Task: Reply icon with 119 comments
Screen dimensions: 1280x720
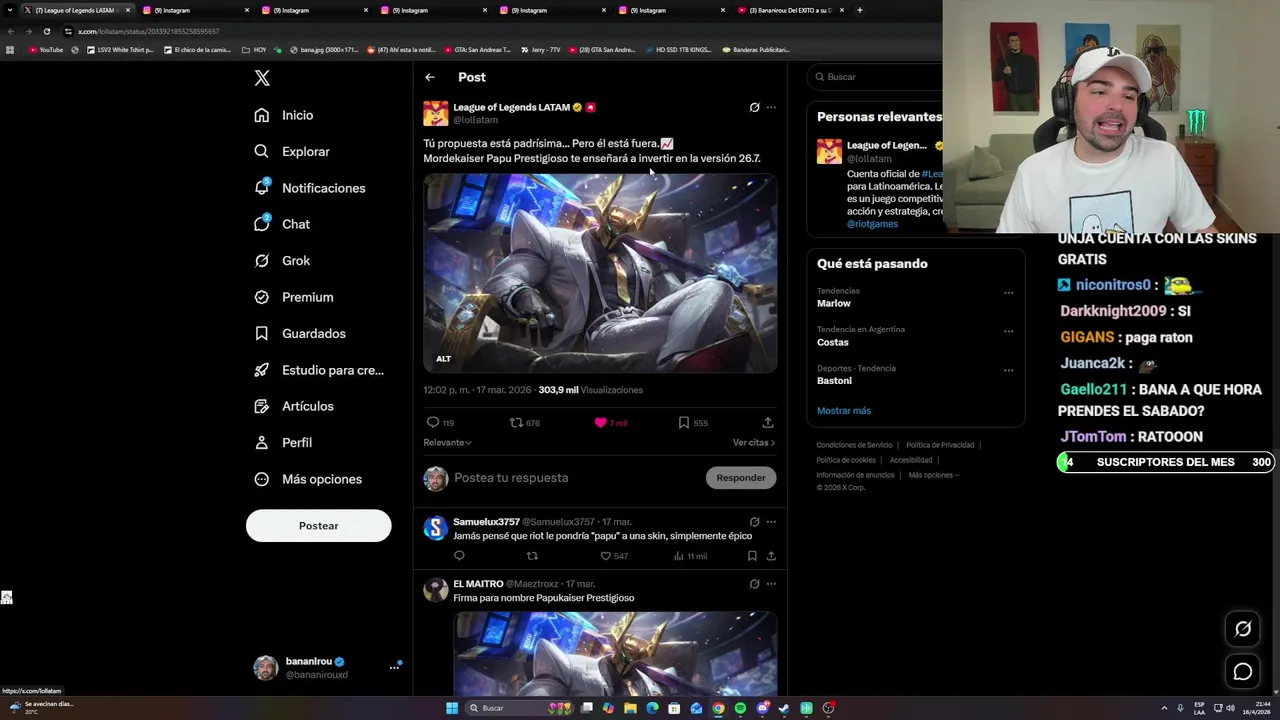Action: [440, 422]
